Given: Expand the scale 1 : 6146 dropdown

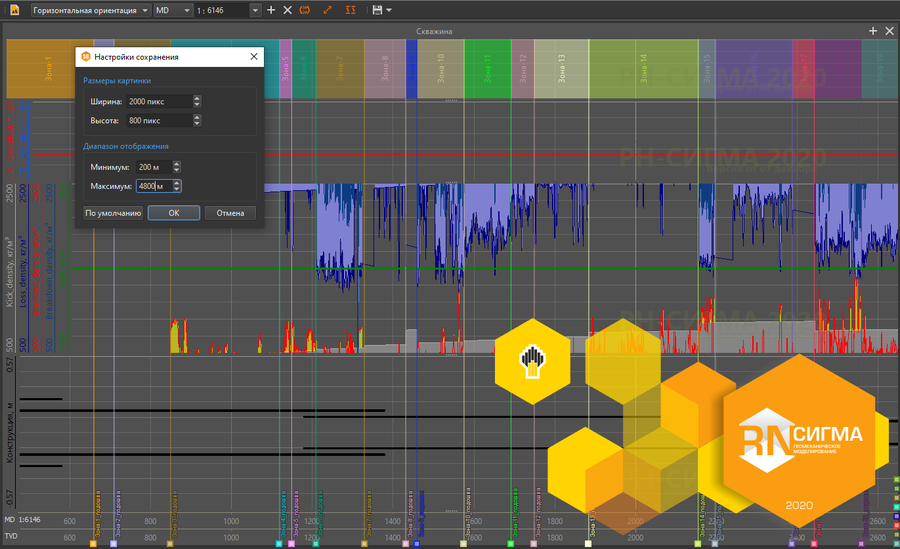Looking at the screenshot, I should coord(255,10).
